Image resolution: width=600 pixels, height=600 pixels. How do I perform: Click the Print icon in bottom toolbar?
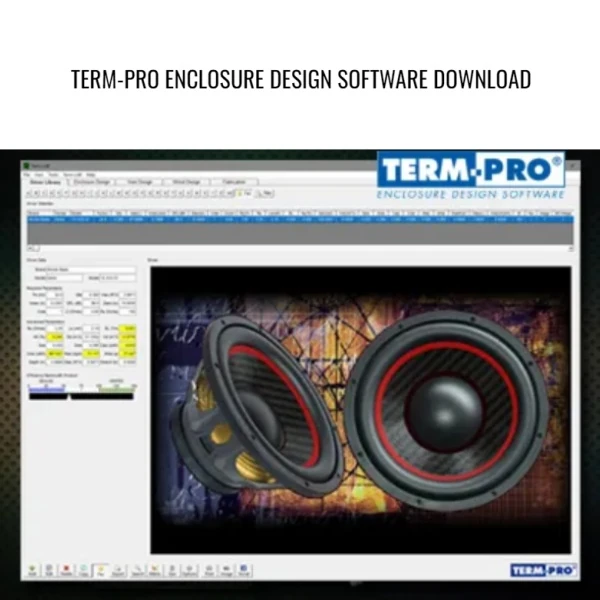click(x=209, y=570)
